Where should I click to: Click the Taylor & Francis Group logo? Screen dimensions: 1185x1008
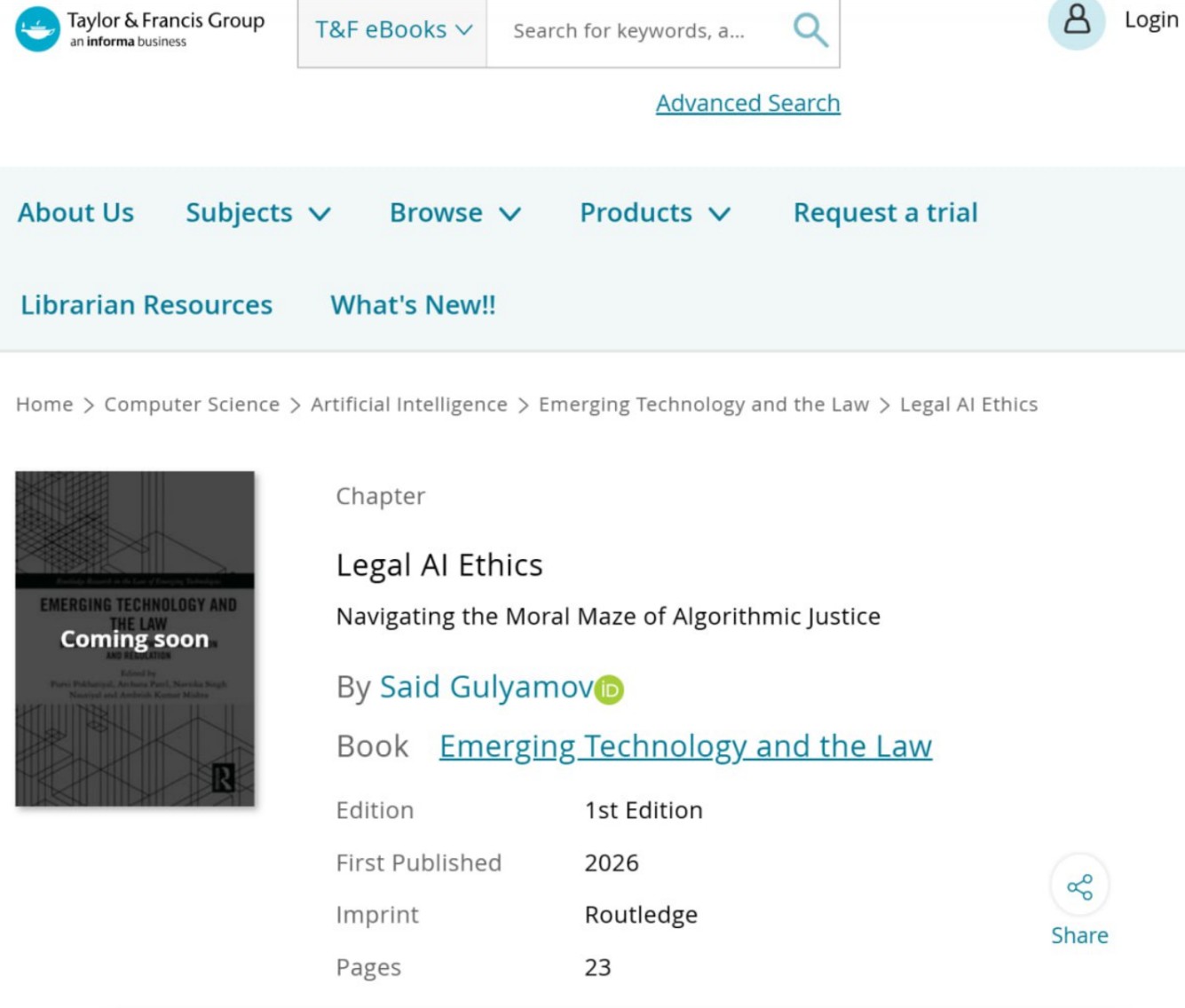pyautogui.click(x=139, y=28)
